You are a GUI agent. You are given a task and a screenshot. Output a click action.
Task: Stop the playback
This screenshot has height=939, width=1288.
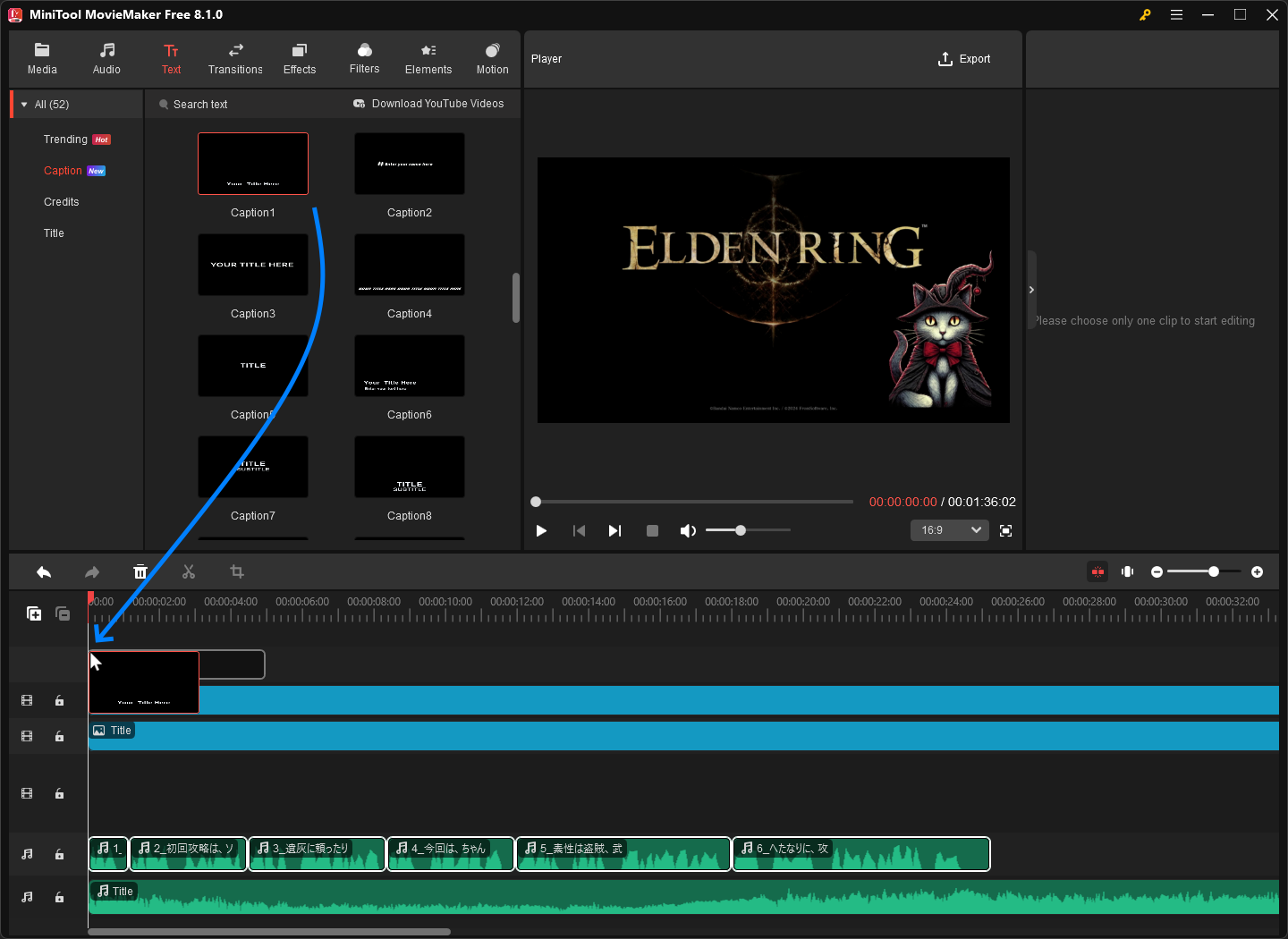(652, 531)
